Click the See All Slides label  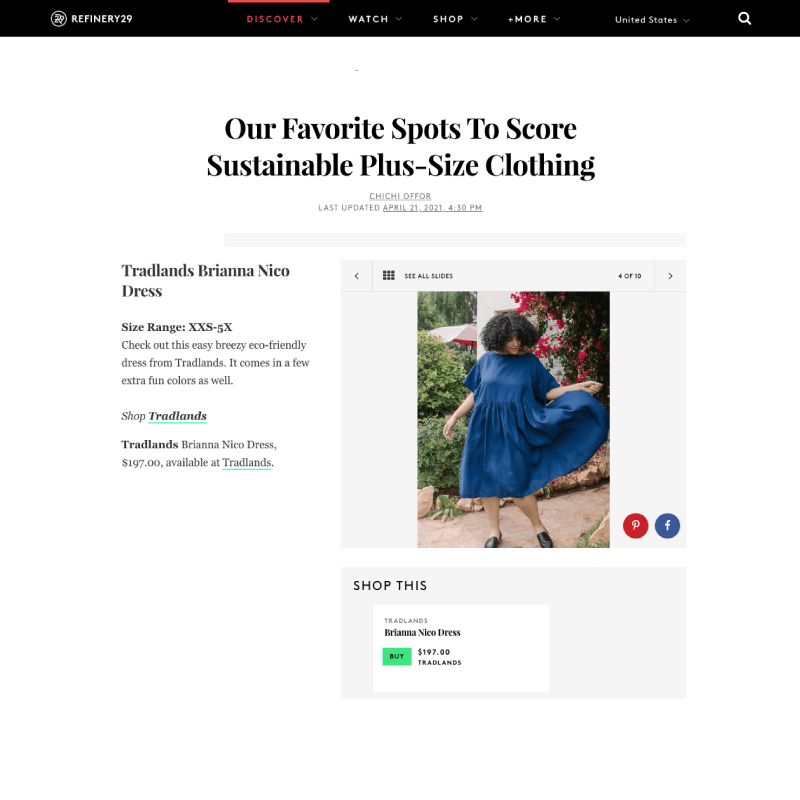[x=428, y=276]
